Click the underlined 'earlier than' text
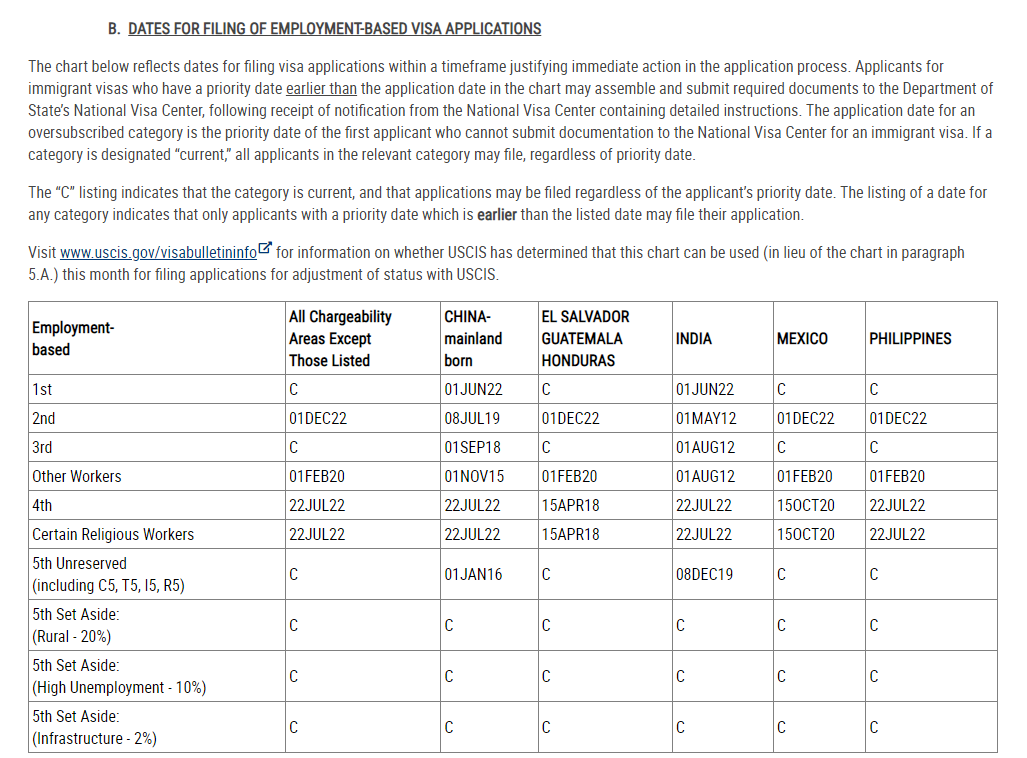 click(x=322, y=88)
